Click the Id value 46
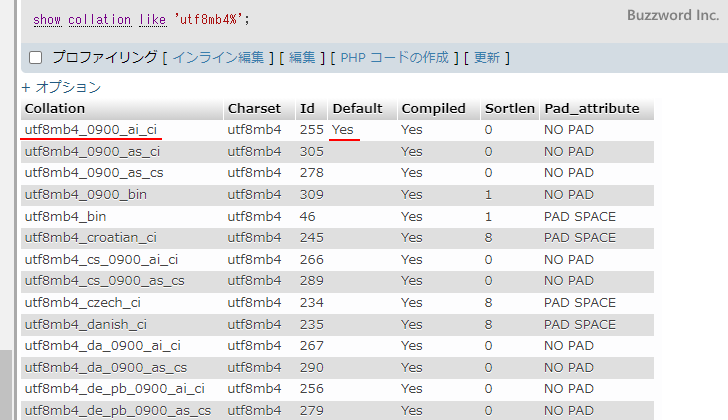Image resolution: width=728 pixels, height=420 pixels. click(307, 217)
